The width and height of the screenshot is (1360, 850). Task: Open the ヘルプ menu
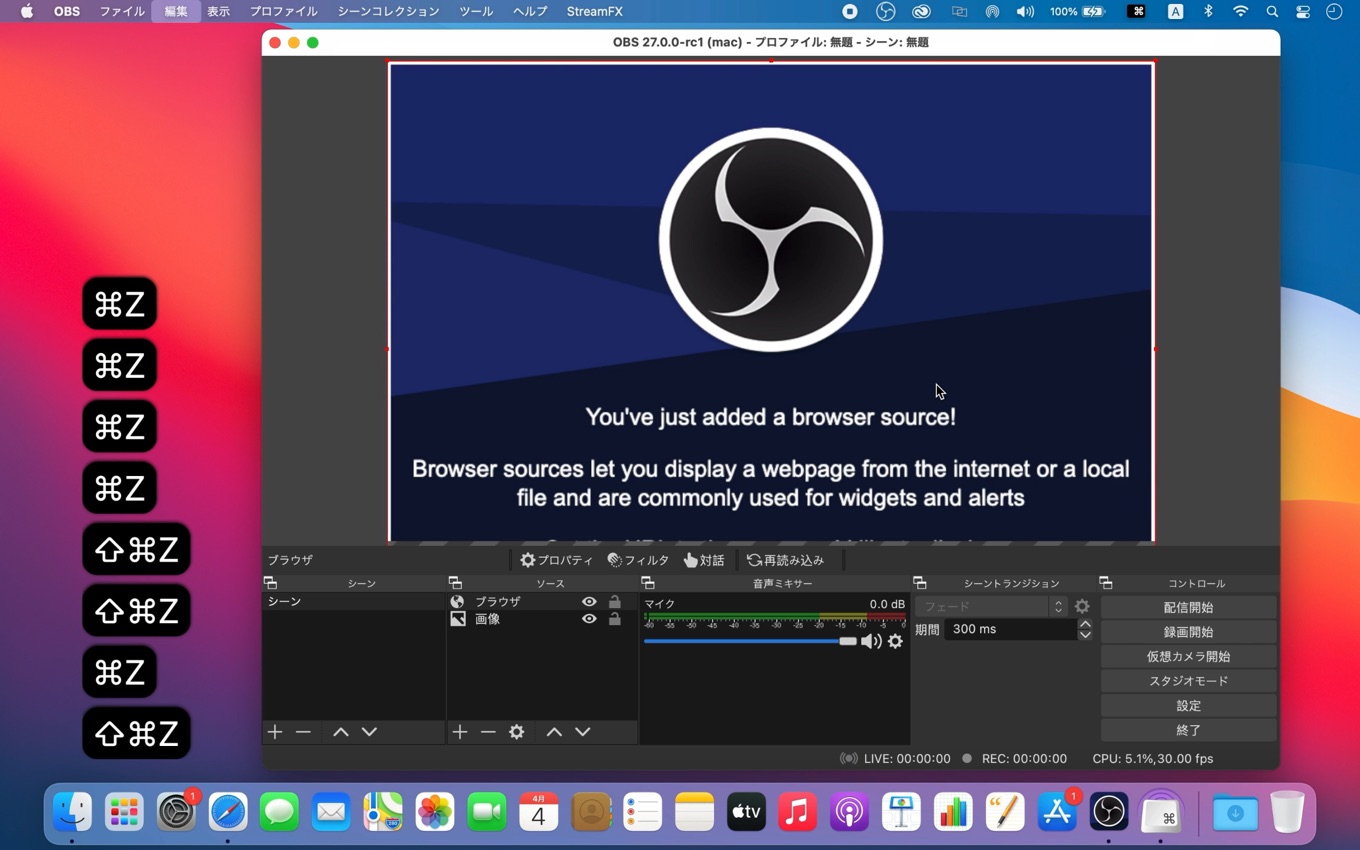pyautogui.click(x=530, y=11)
